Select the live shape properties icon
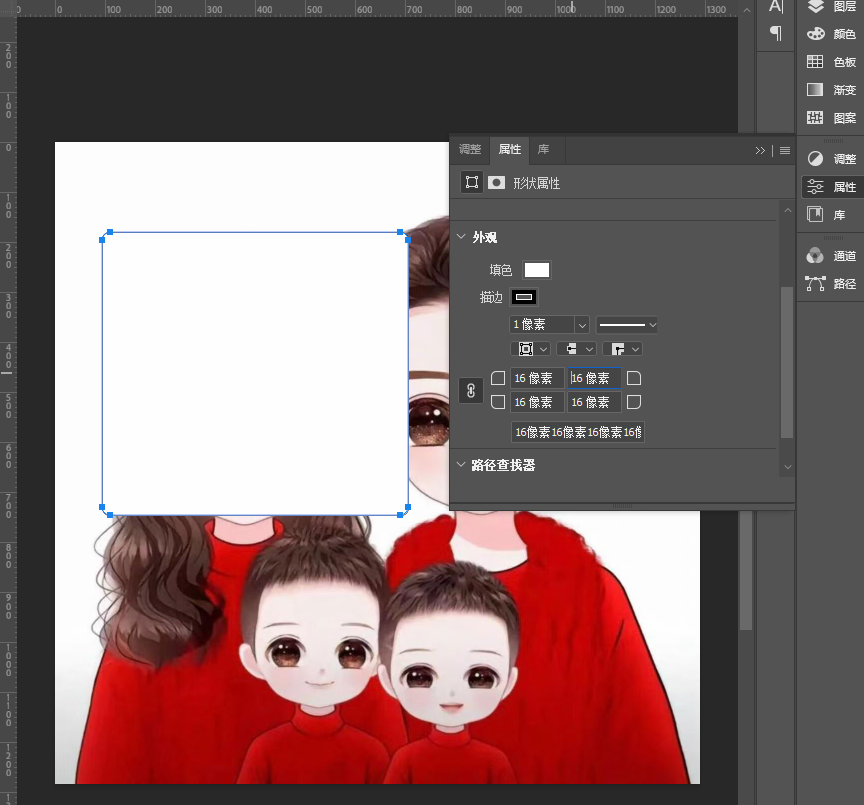This screenshot has height=805, width=864. pyautogui.click(x=472, y=182)
